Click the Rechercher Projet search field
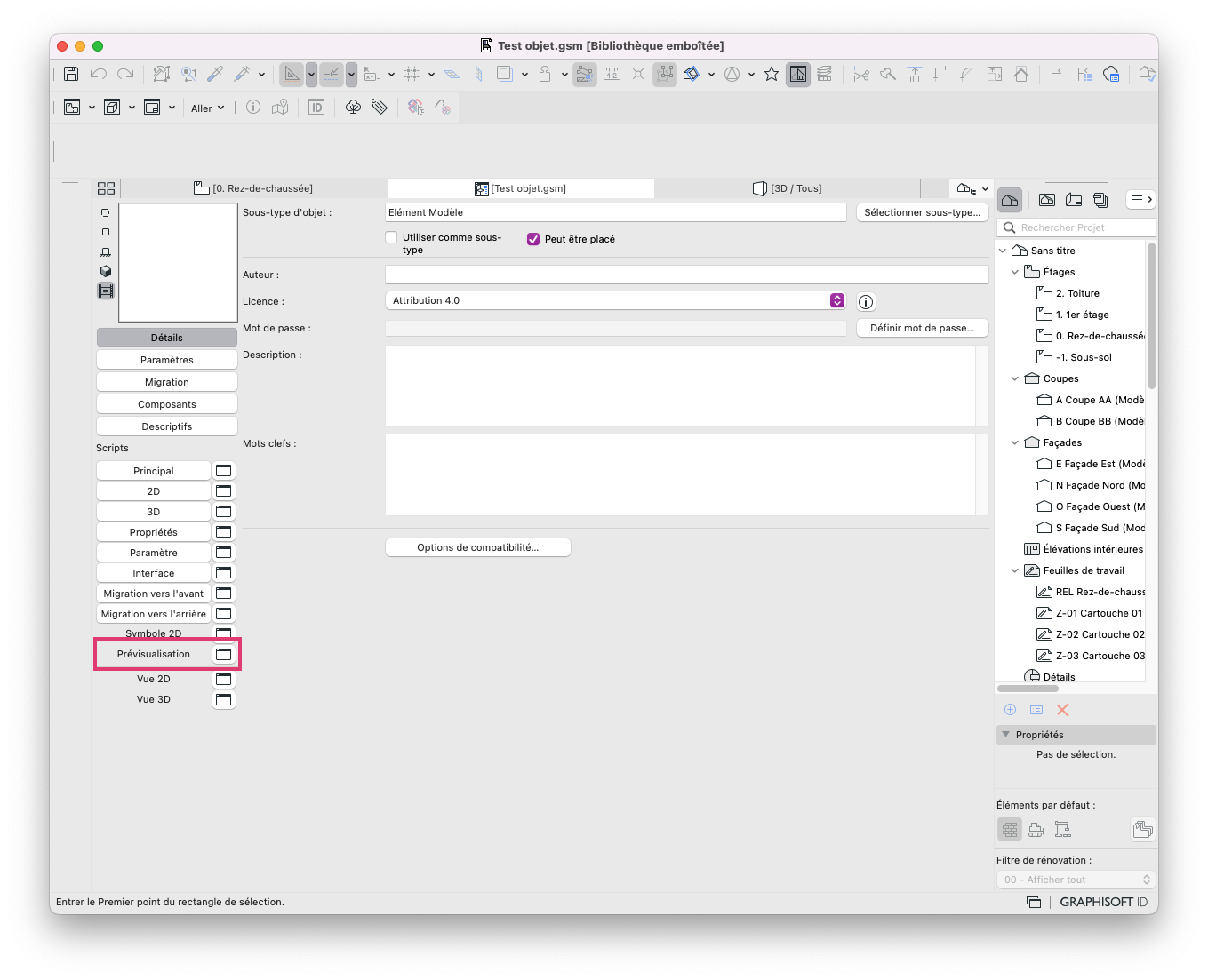1208x980 pixels. 1076,227
